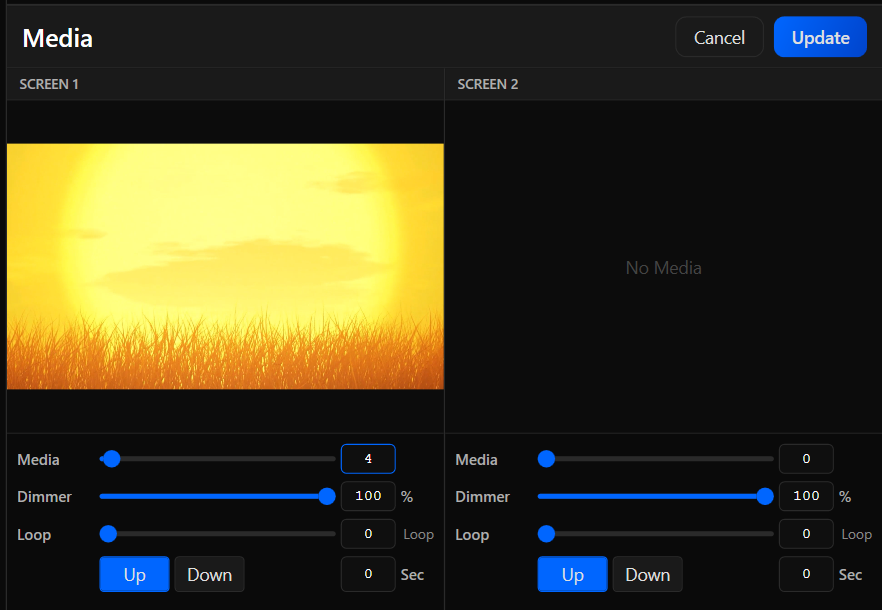Select the Media value field showing 4
The height and width of the screenshot is (610, 882).
point(368,459)
